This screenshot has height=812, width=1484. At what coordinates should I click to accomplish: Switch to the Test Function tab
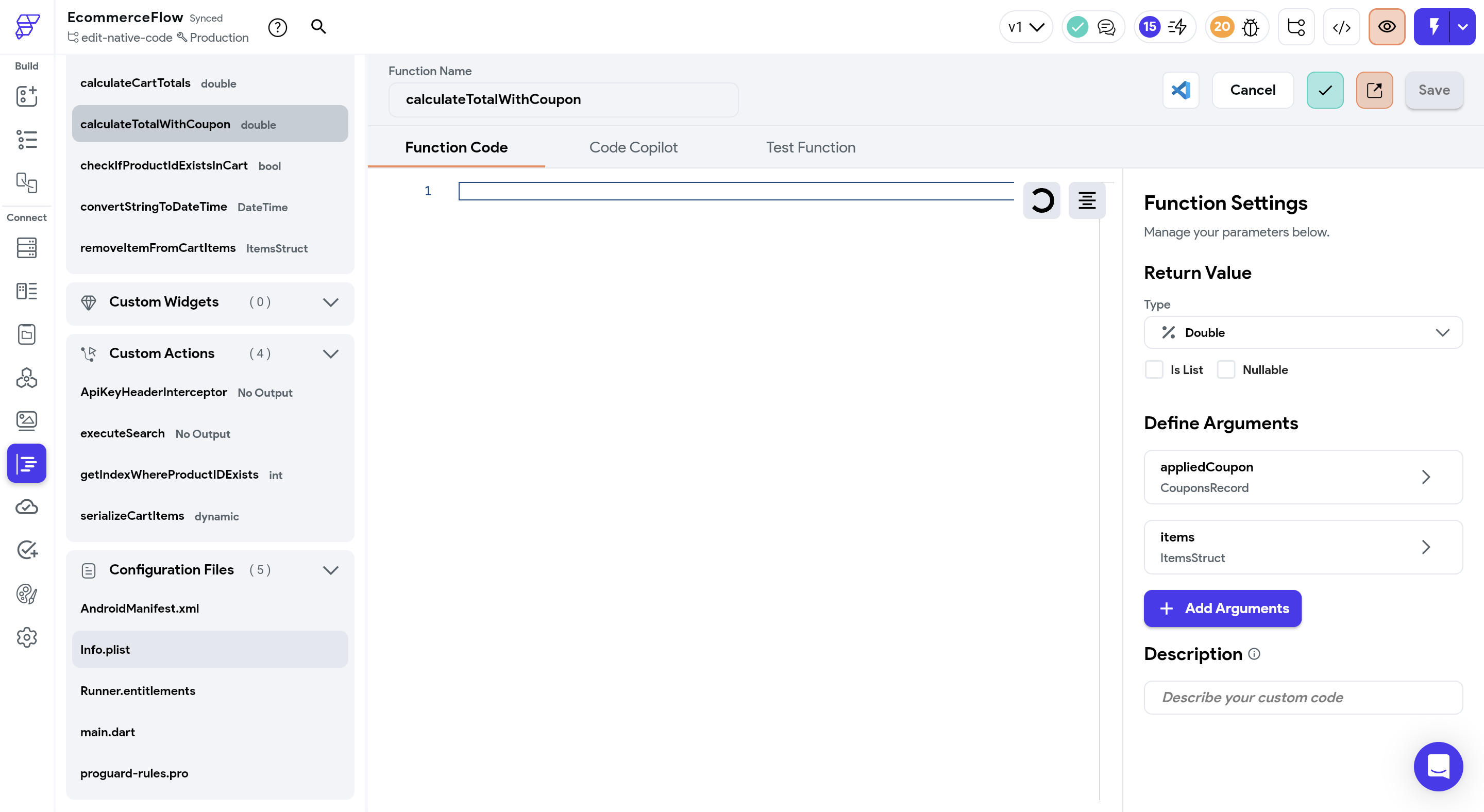pyautogui.click(x=811, y=147)
